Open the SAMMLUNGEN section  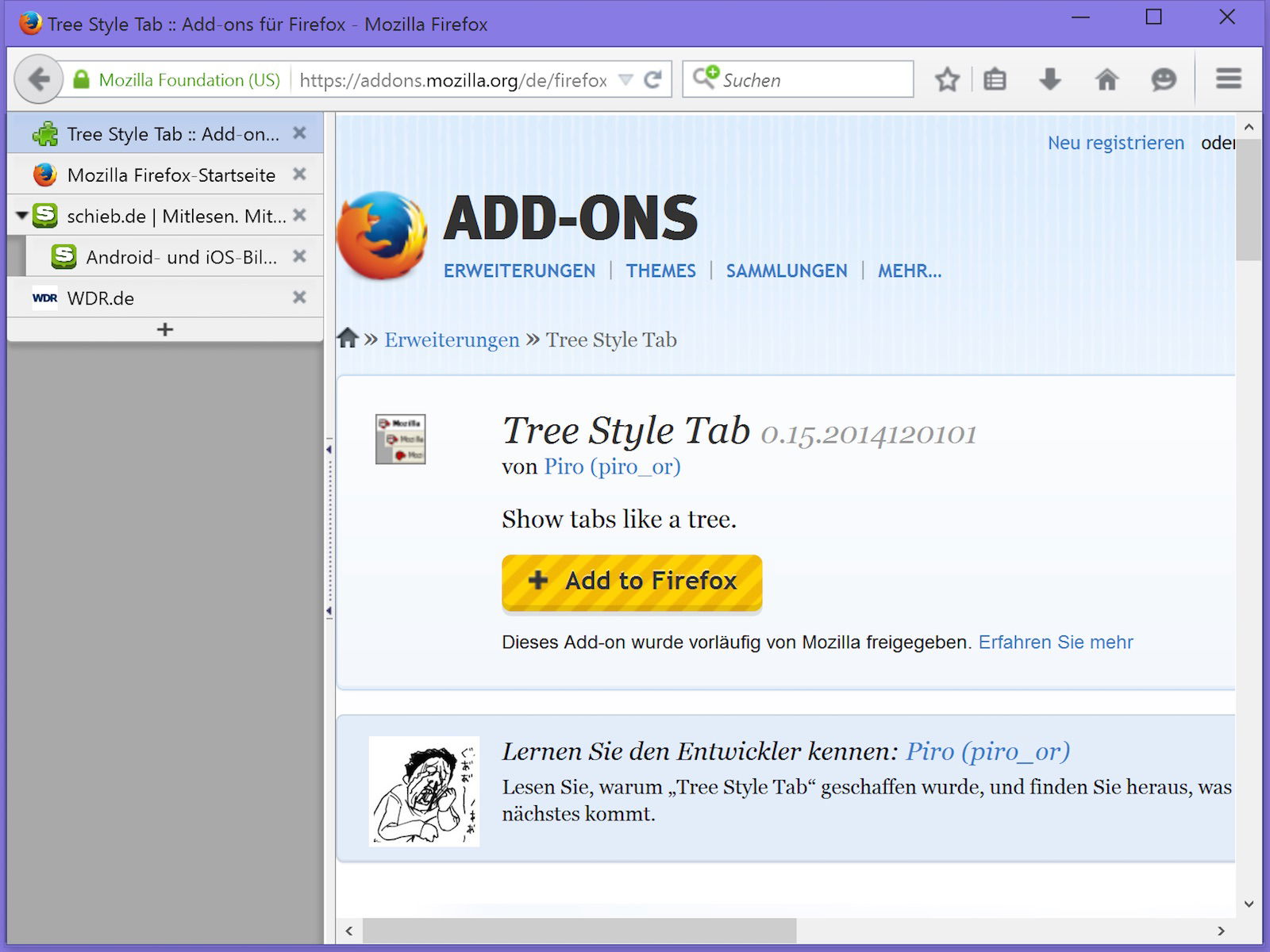point(787,271)
